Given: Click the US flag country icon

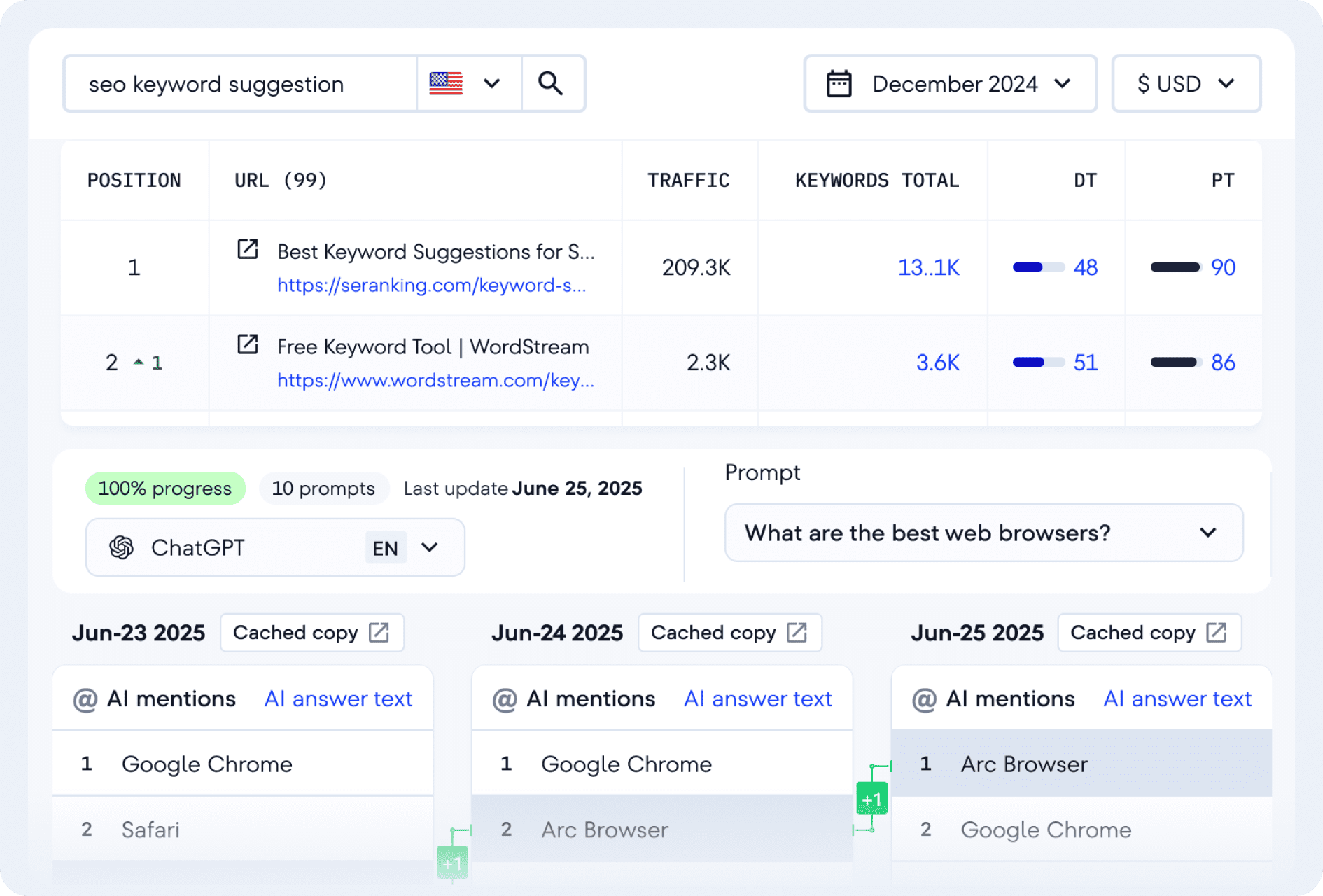Looking at the screenshot, I should pos(446,83).
